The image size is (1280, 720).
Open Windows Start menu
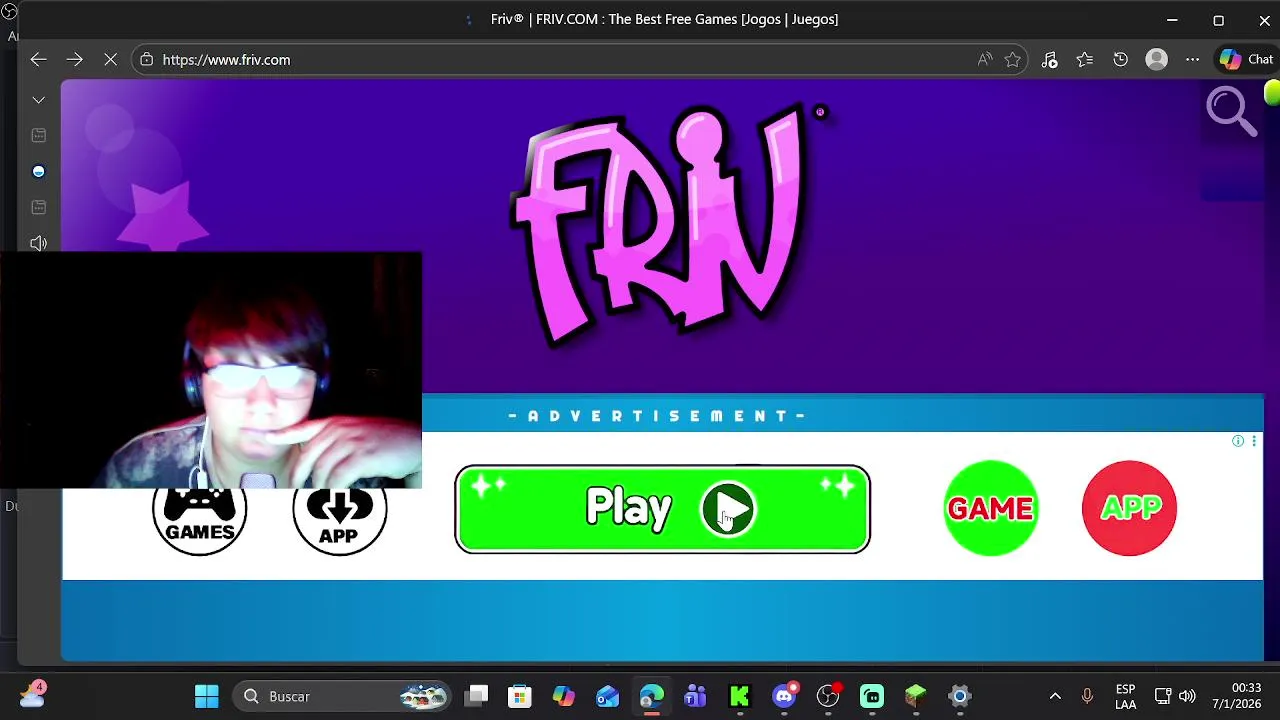coord(207,696)
